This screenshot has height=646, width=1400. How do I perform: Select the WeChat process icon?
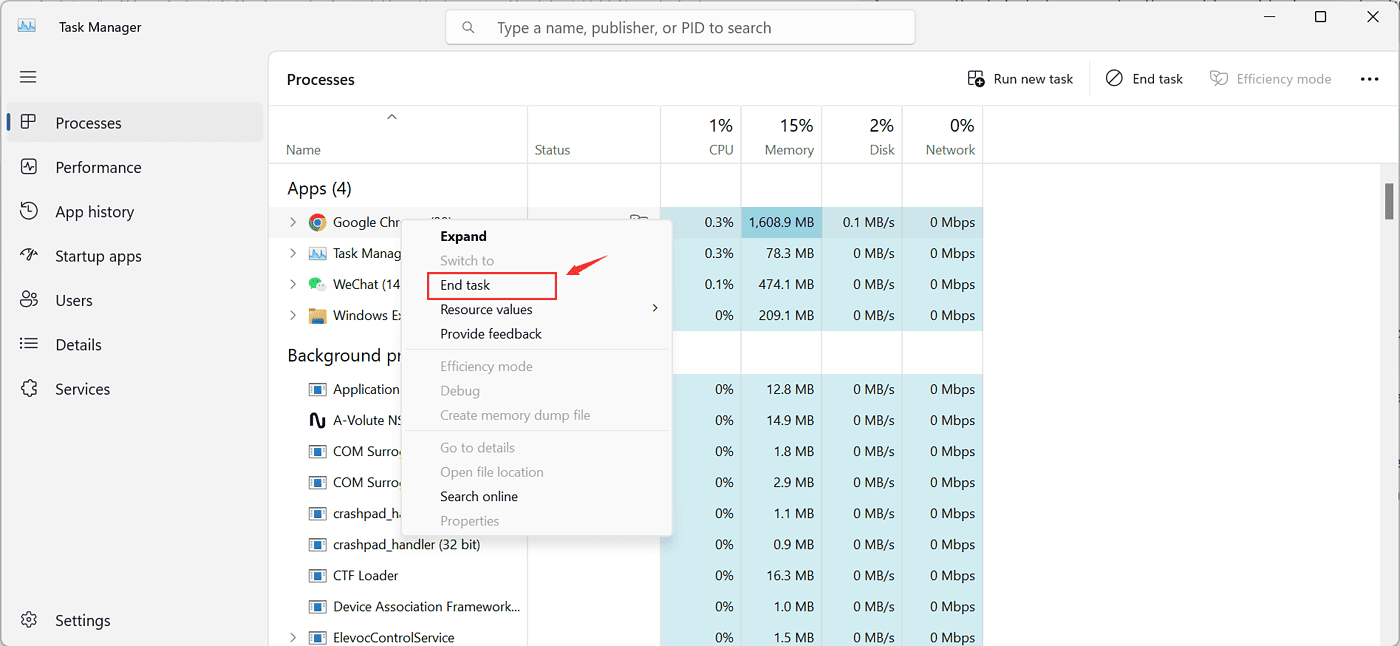coord(318,284)
